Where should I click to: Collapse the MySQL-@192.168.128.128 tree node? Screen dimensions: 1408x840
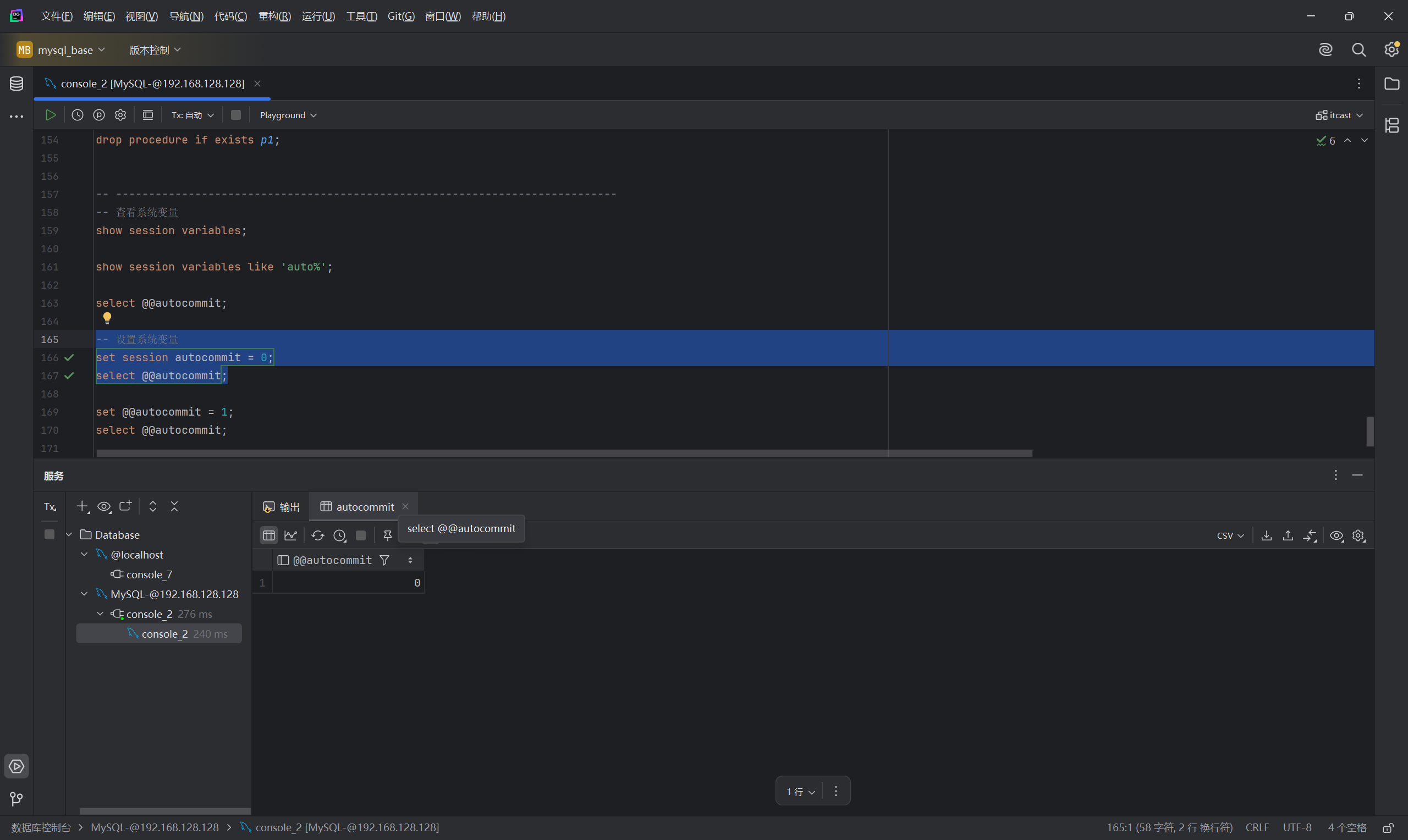click(x=84, y=594)
